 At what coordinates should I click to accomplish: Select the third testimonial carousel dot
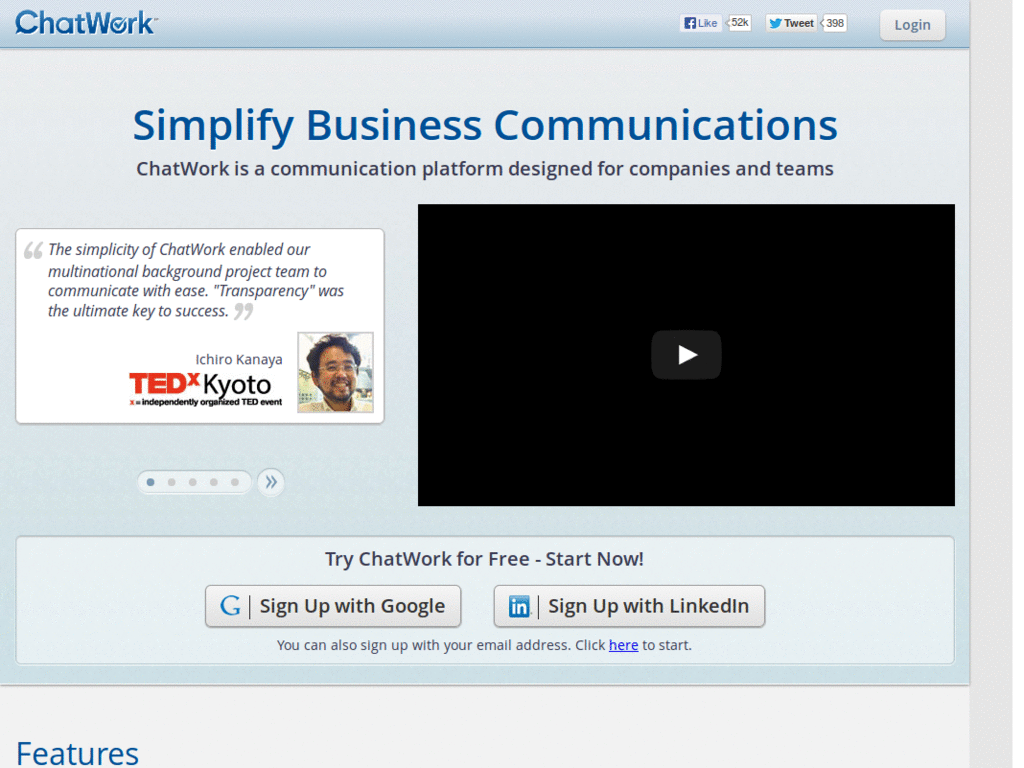193,482
